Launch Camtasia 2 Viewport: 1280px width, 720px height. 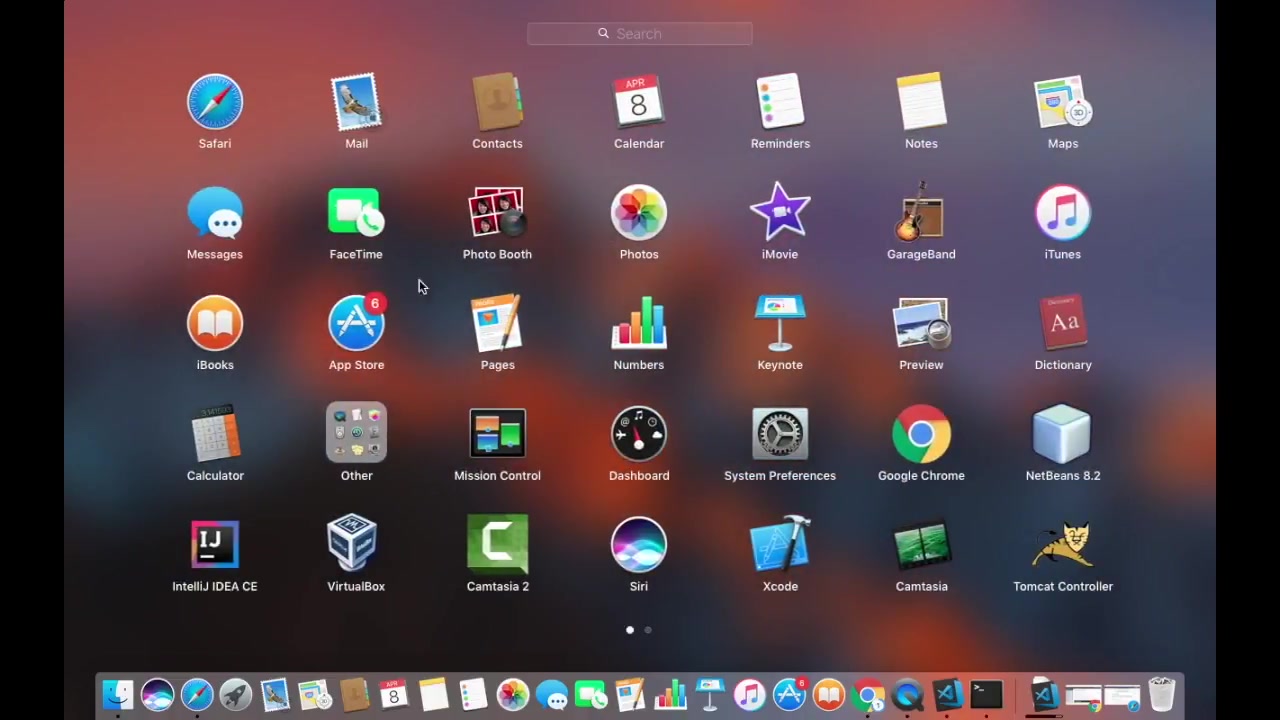[x=497, y=543]
